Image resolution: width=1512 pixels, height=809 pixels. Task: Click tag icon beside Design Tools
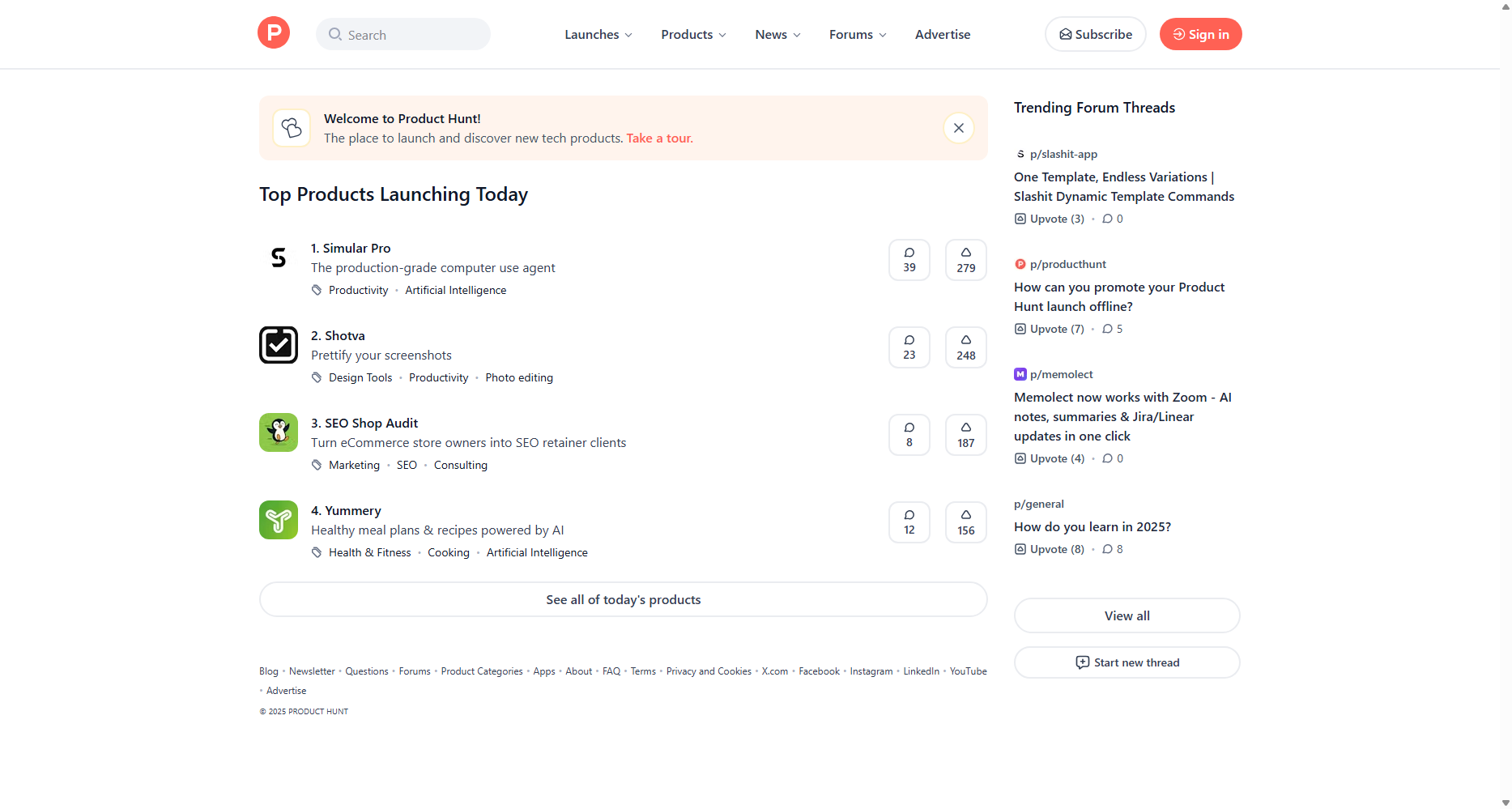317,377
